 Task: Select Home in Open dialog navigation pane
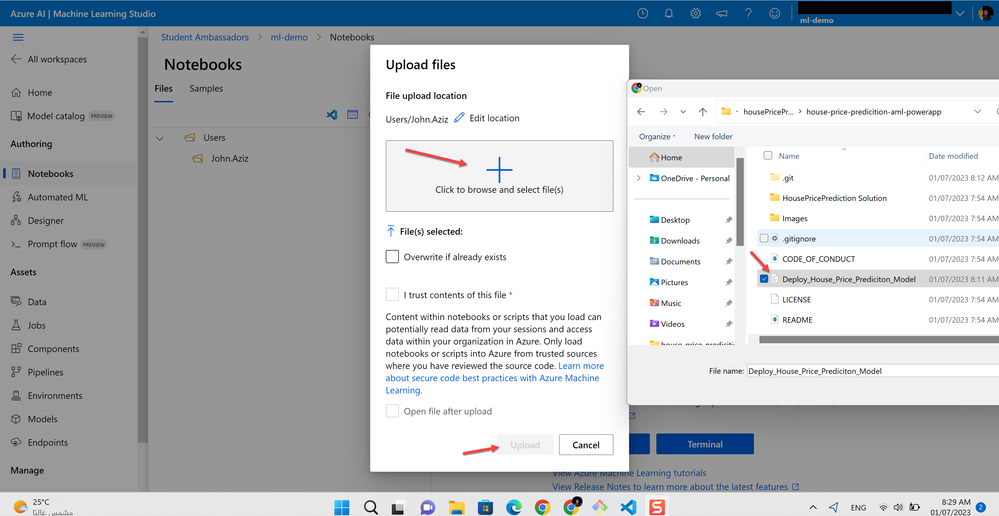681,157
